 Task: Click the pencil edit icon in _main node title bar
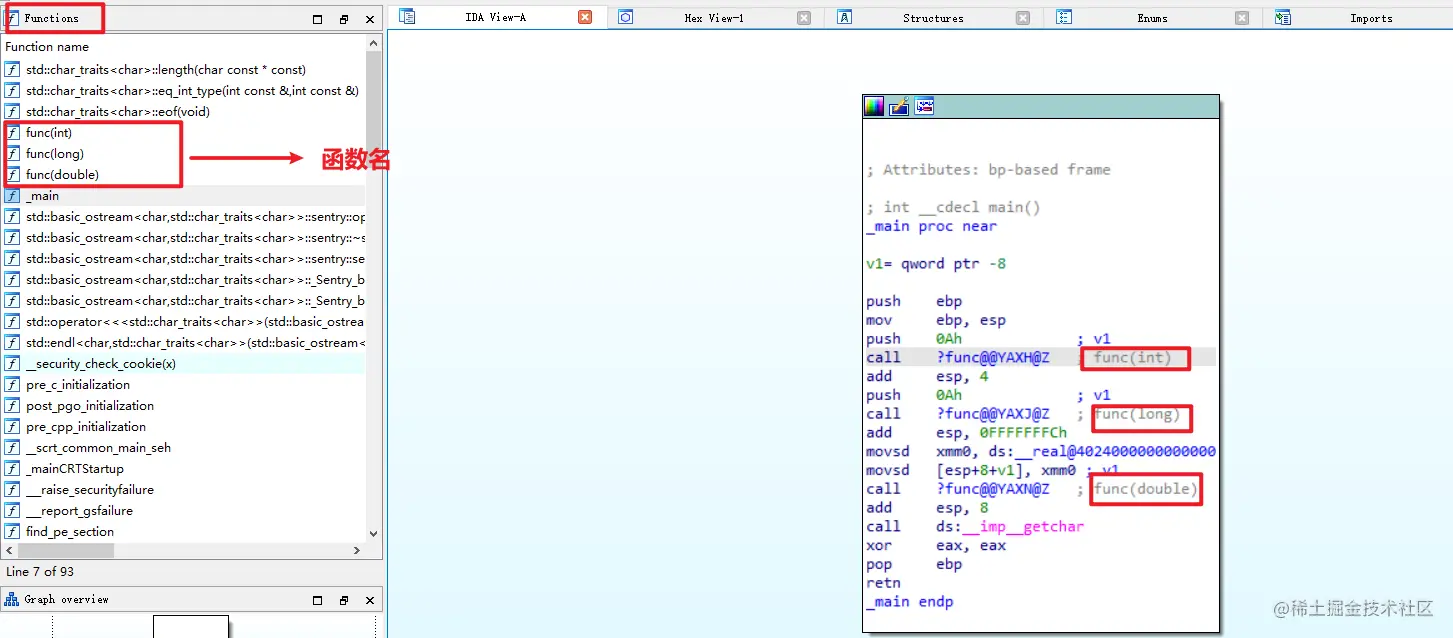[x=899, y=107]
